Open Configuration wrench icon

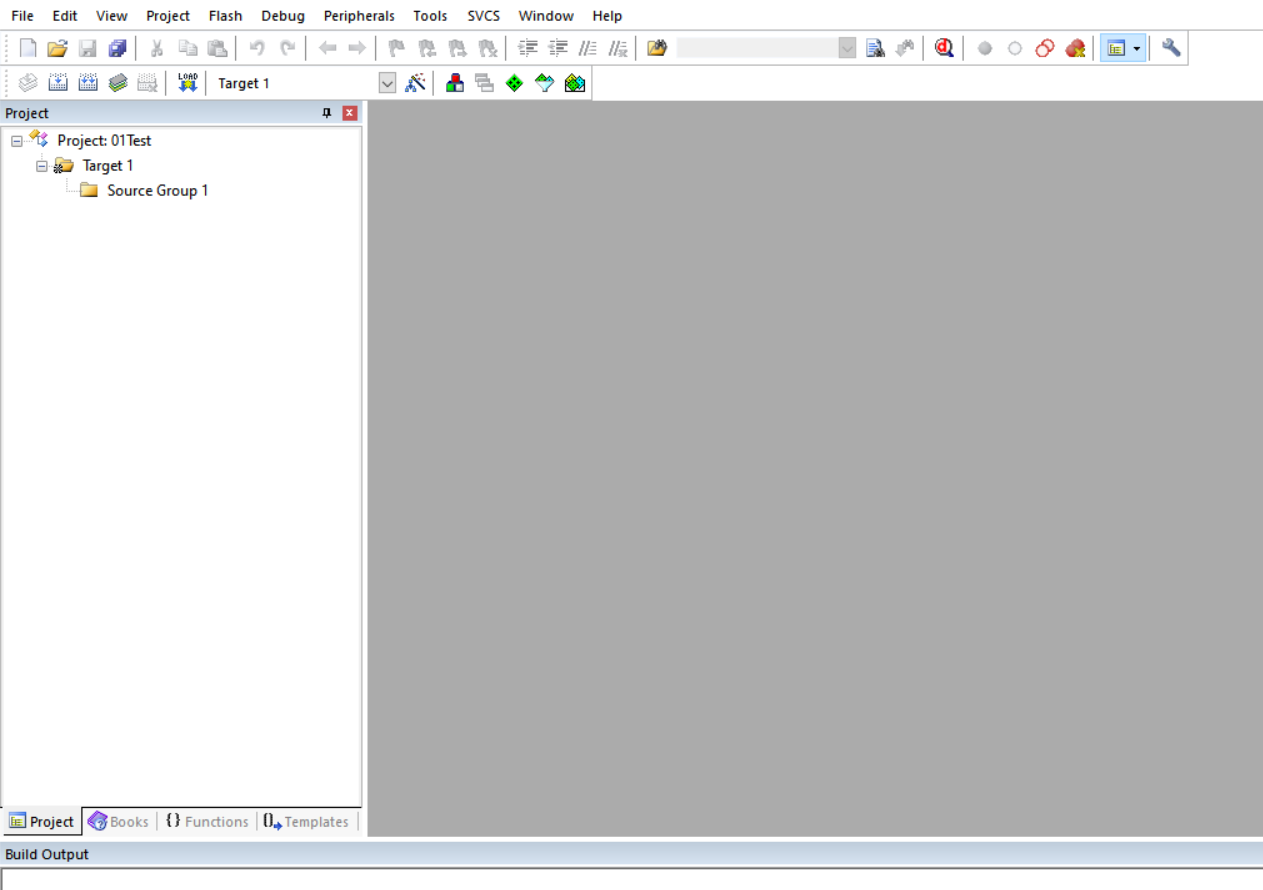(x=1171, y=48)
